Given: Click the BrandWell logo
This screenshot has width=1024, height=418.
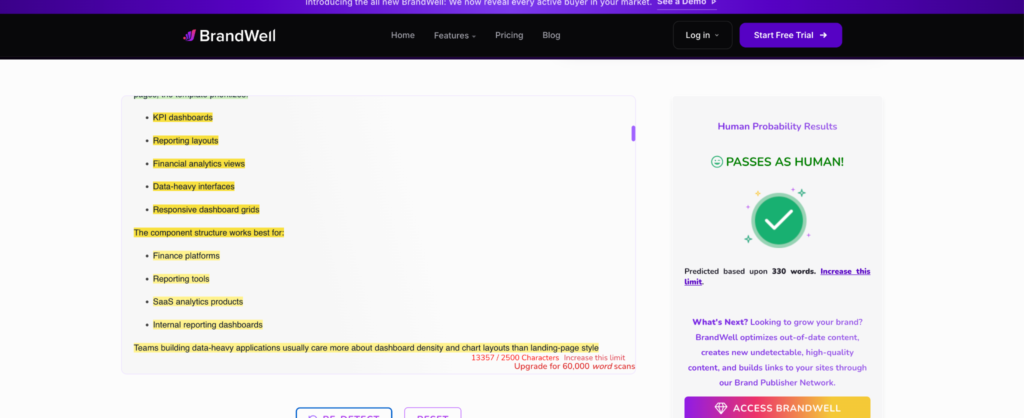Looking at the screenshot, I should coord(229,35).
